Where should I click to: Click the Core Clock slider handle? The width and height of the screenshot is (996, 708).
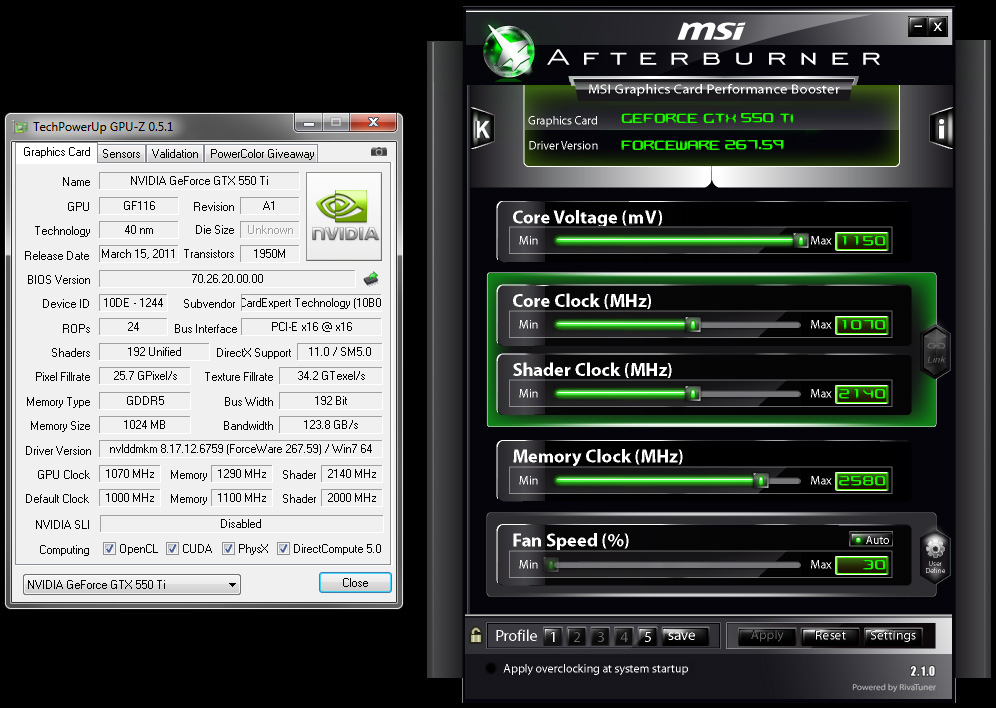tap(694, 324)
